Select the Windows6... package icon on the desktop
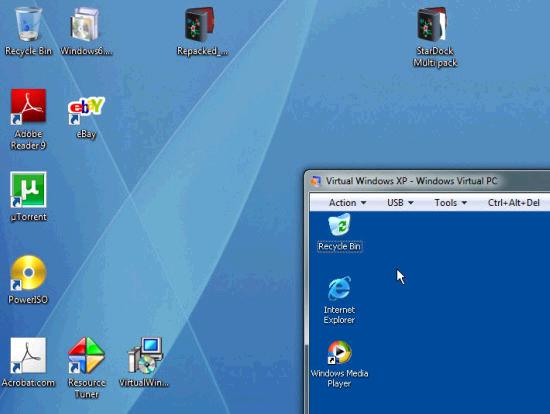Screen dimensions: 550x414 86,25
